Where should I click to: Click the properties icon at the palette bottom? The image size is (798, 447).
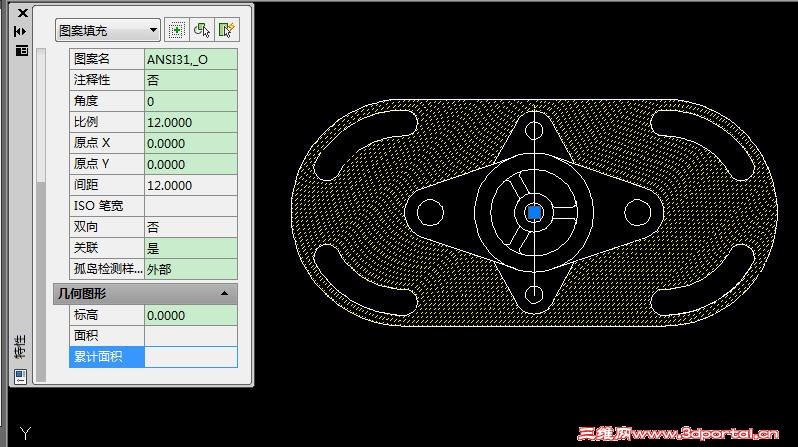coord(20,377)
